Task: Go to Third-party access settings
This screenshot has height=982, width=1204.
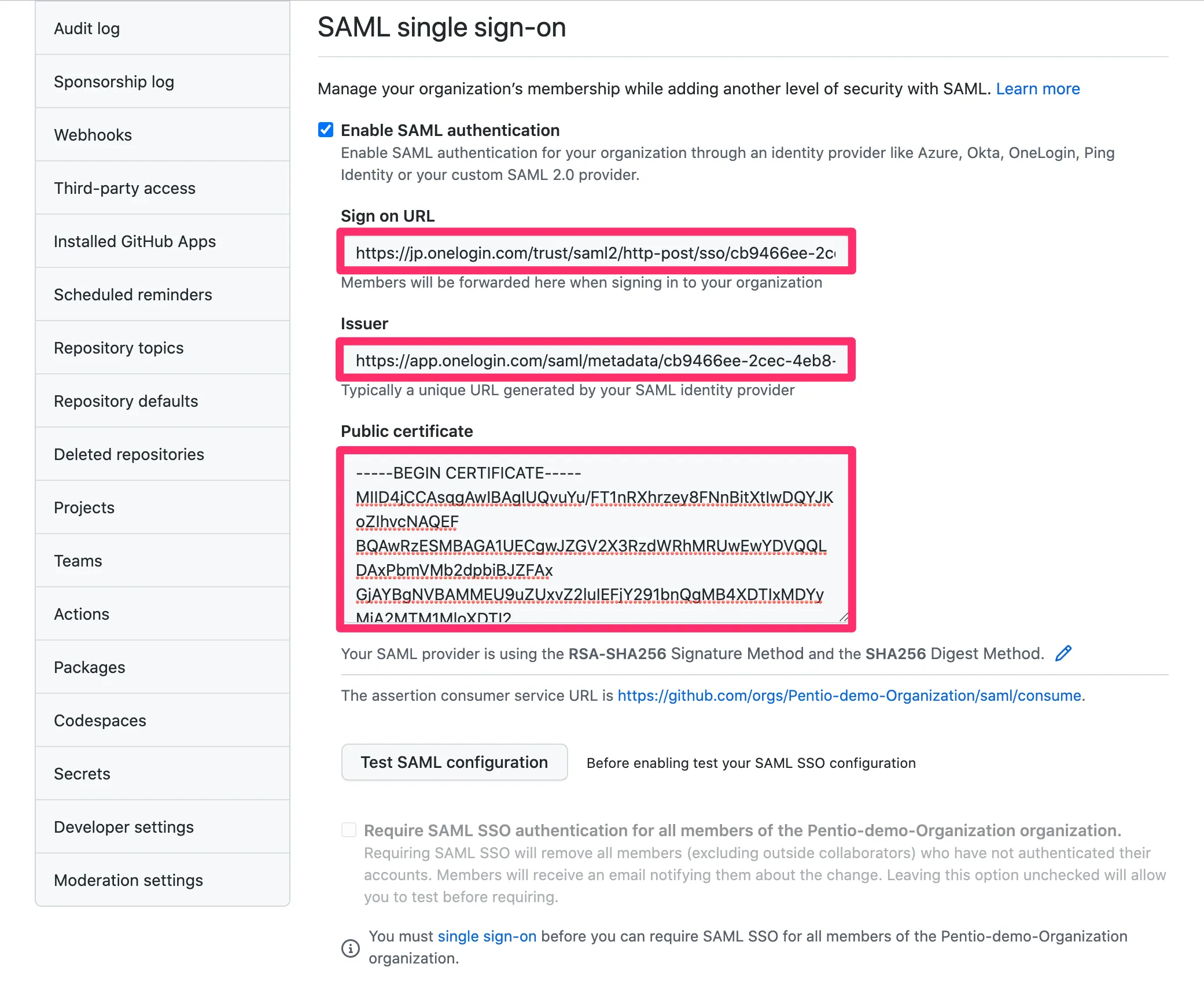Action: tap(124, 188)
